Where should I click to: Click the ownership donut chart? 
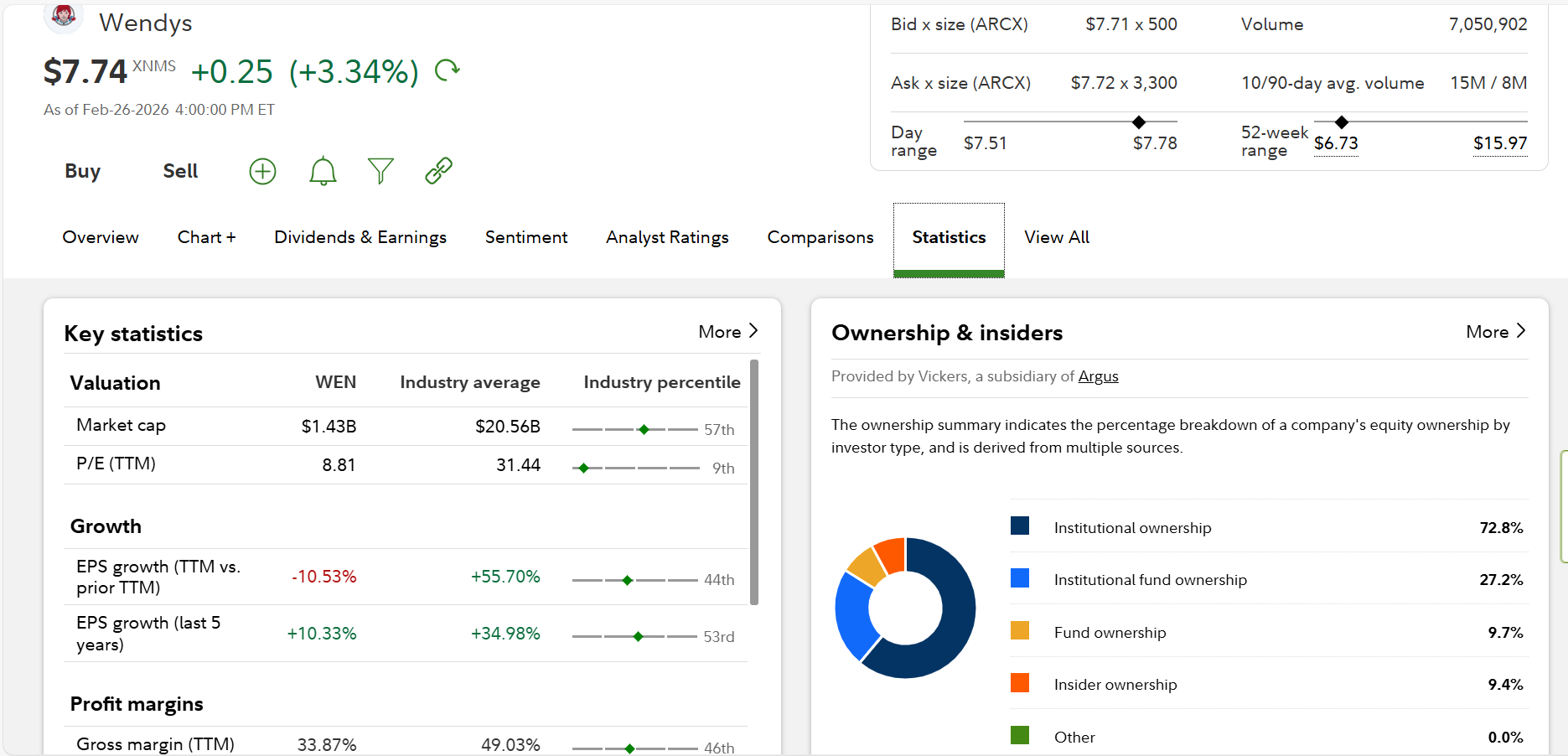pyautogui.click(x=906, y=608)
